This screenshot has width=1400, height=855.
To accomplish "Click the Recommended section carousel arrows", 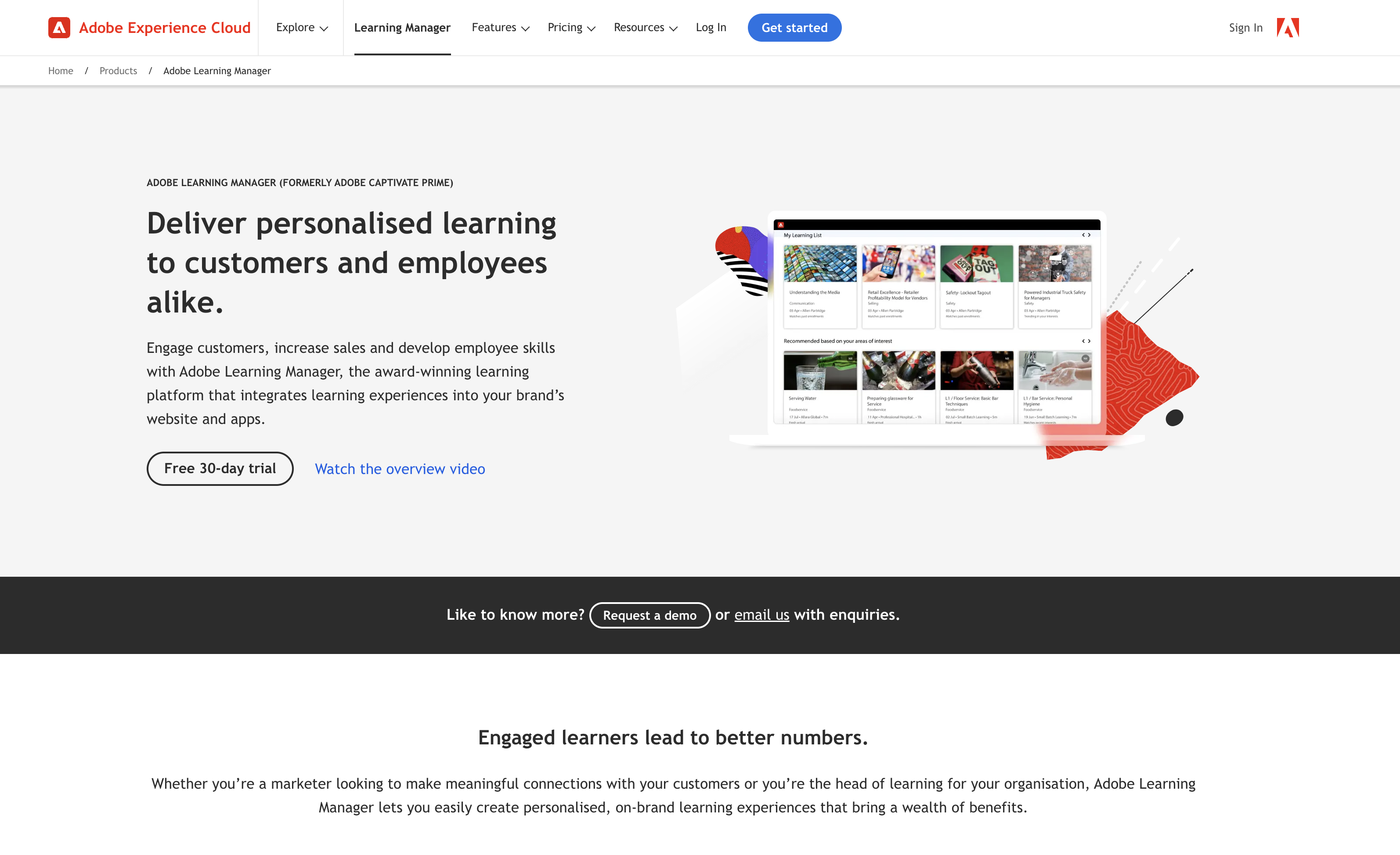I will [x=1086, y=341].
